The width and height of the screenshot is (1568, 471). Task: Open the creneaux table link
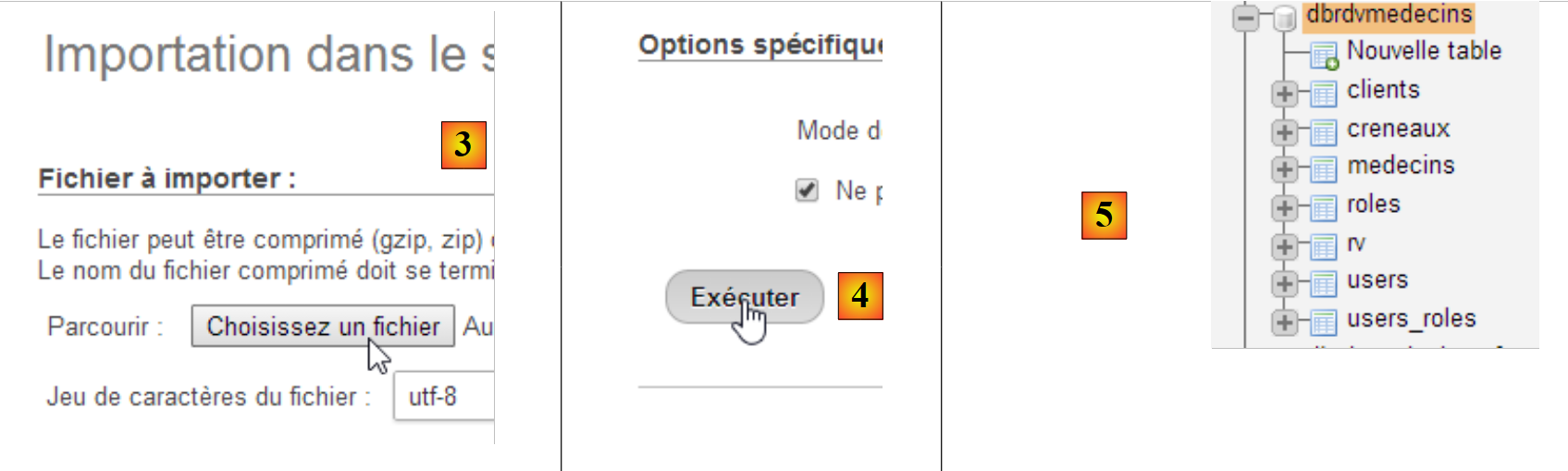pos(1398,129)
